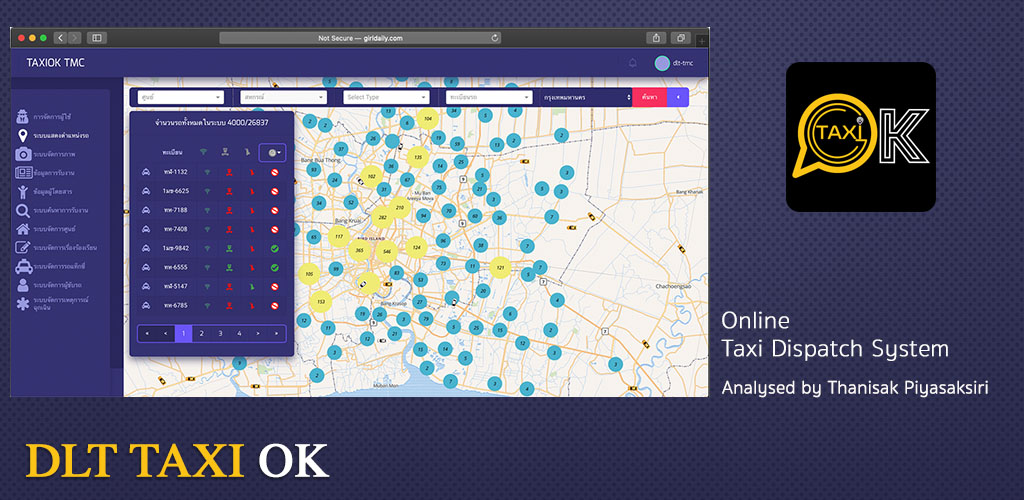Open the province selector next to the red button
Image resolution: width=1024 pixels, height=500 pixels.
tap(586, 97)
